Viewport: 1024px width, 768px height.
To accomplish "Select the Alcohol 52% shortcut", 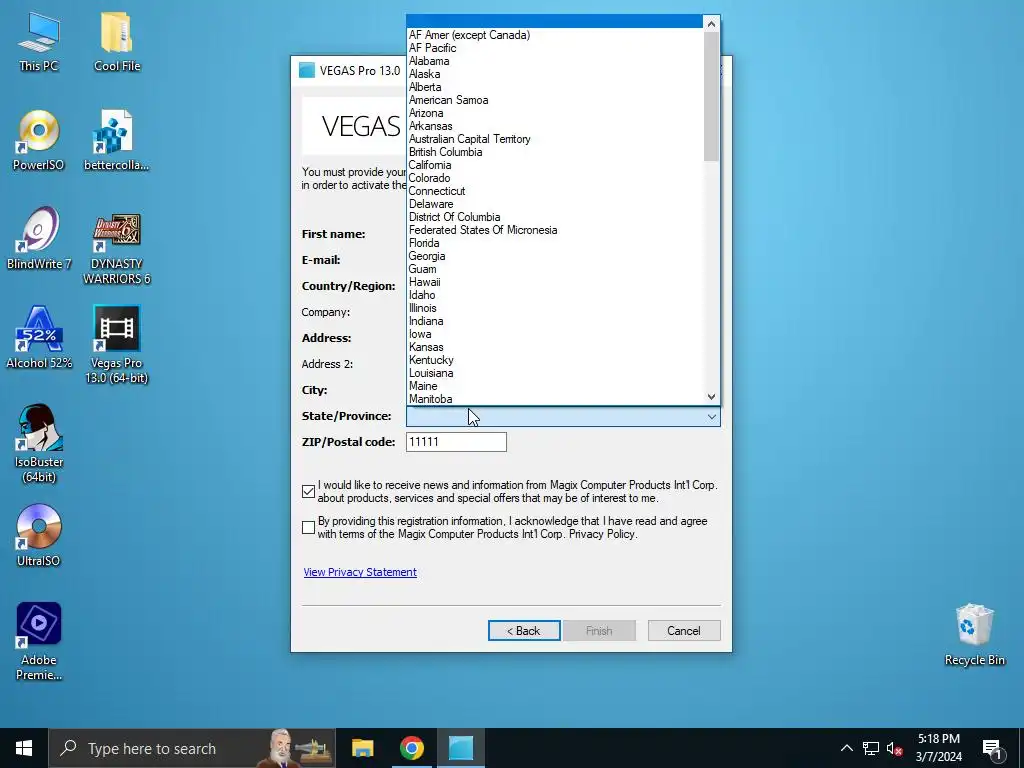I will click(x=39, y=338).
